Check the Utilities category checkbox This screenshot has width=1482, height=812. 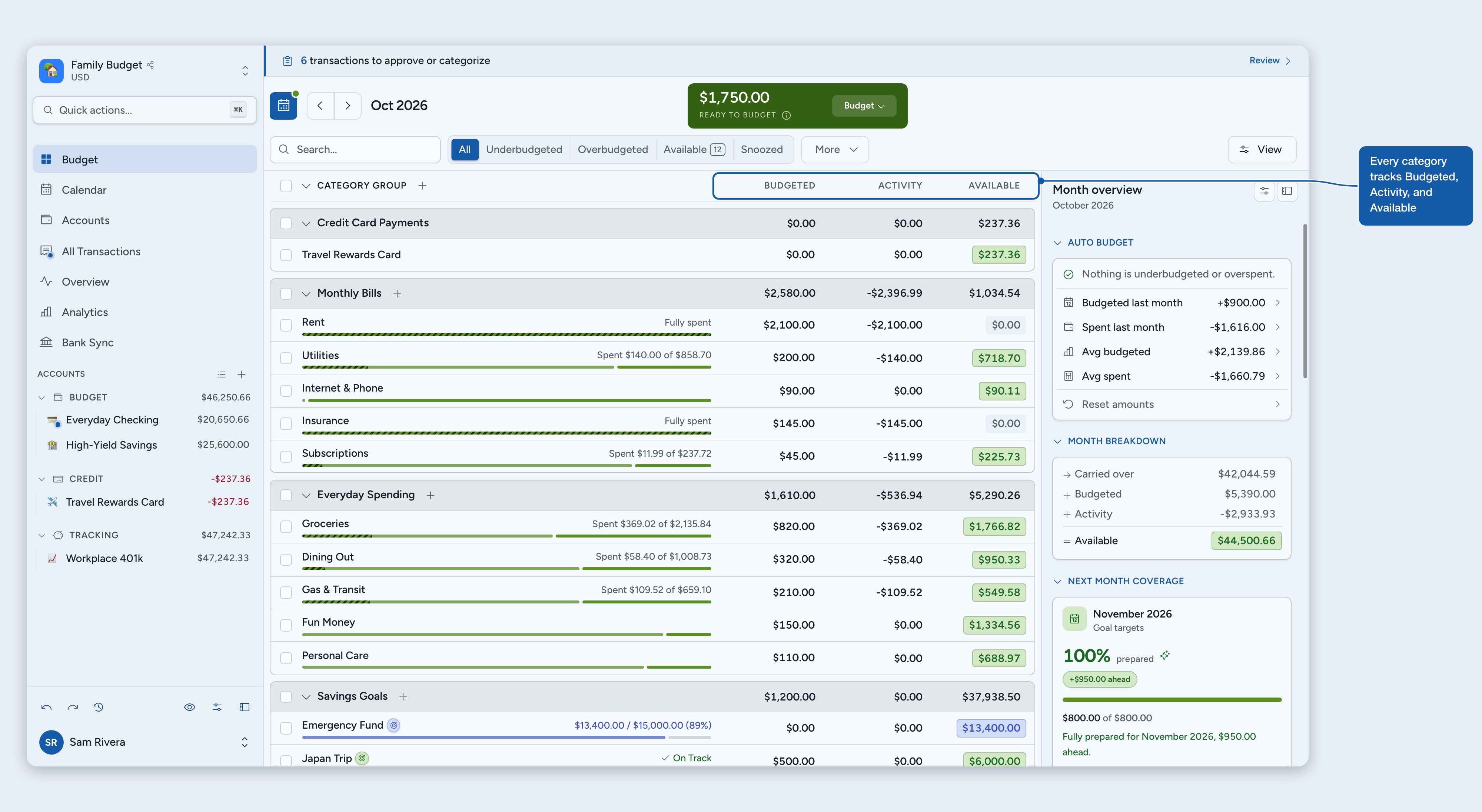(286, 358)
